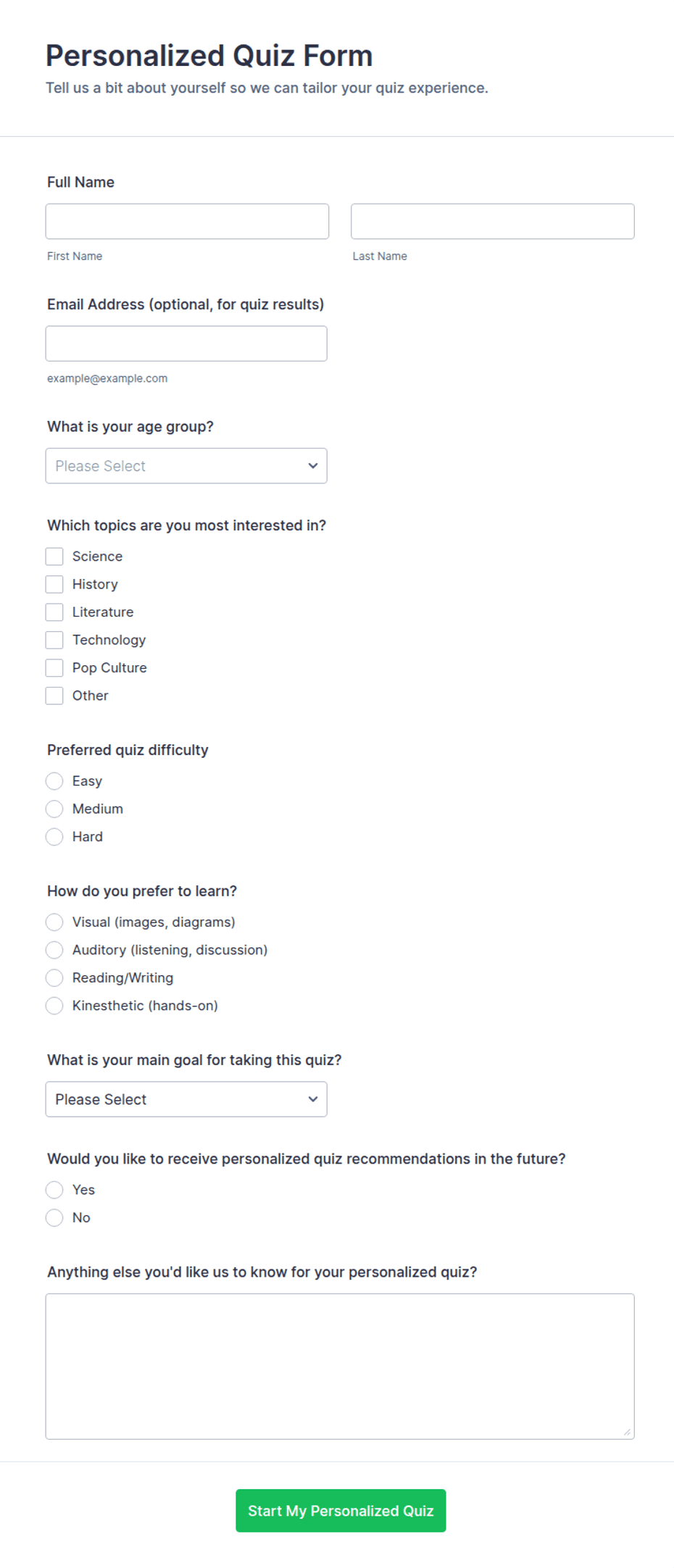Select the Pop Culture checkbox

54,668
